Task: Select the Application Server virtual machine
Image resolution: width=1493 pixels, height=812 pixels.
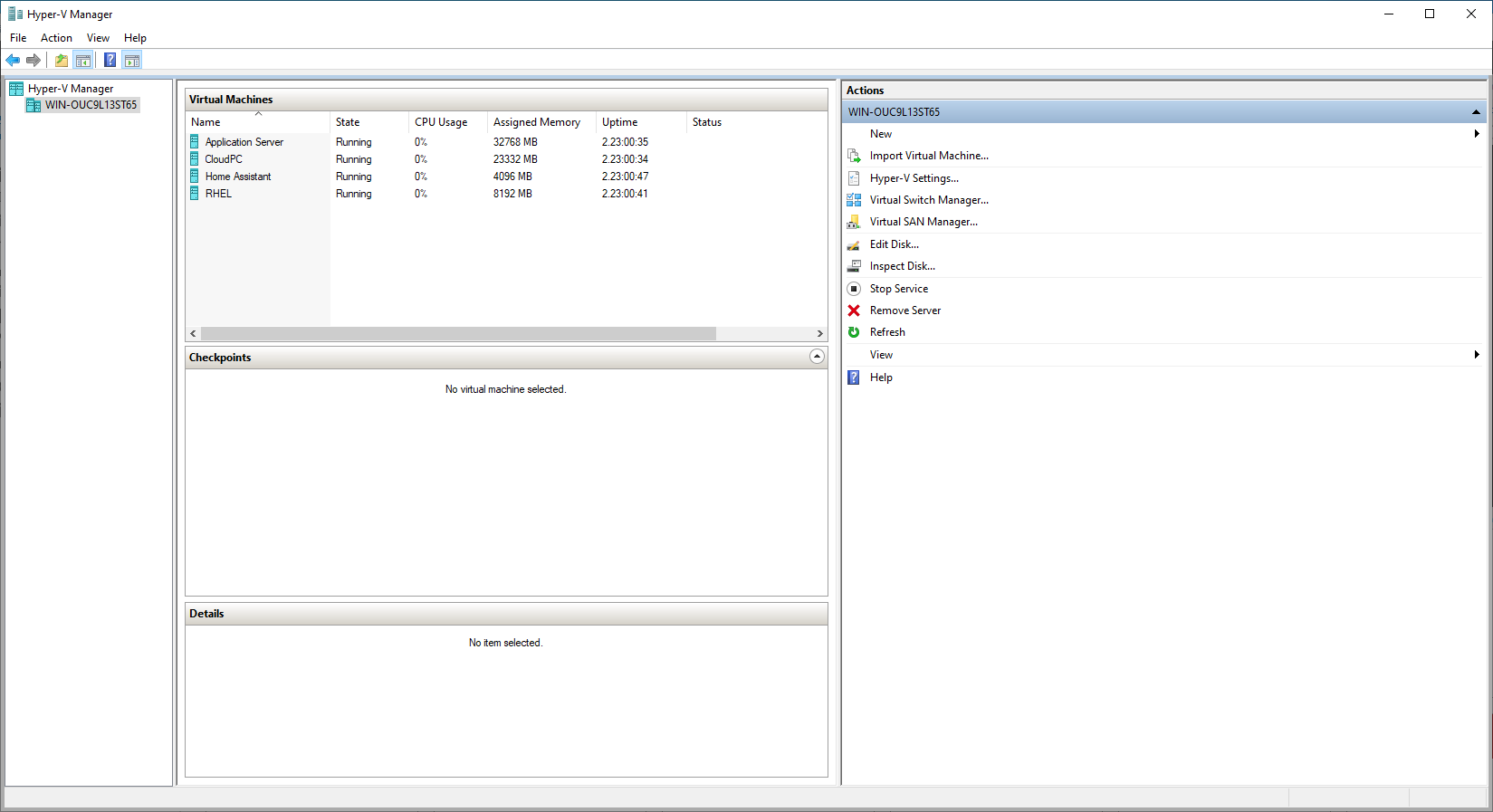Action: click(x=244, y=142)
